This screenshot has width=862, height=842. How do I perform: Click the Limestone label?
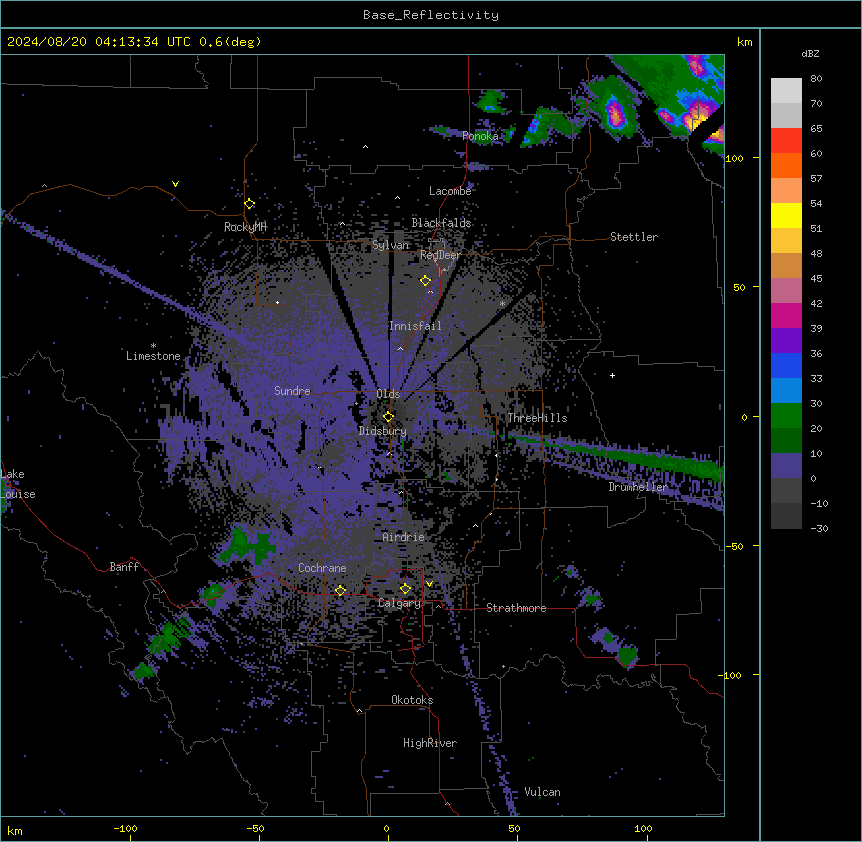[153, 356]
